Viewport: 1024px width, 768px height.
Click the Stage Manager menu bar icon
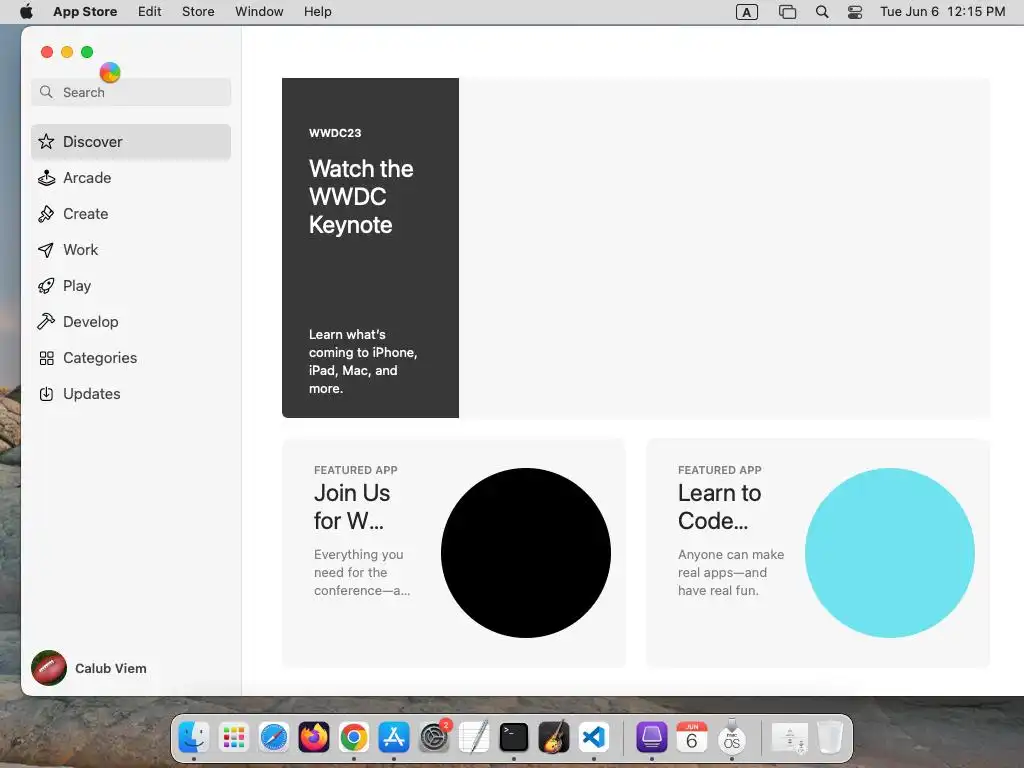tap(788, 12)
